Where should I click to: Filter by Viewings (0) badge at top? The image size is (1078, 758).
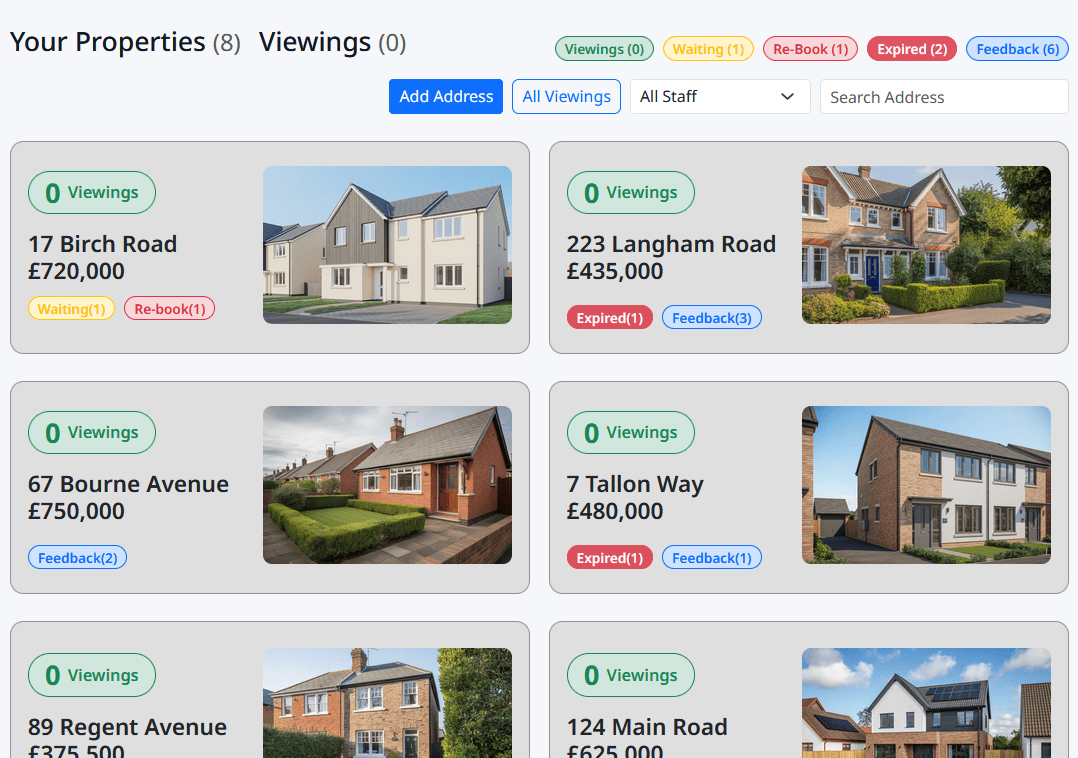click(x=604, y=49)
